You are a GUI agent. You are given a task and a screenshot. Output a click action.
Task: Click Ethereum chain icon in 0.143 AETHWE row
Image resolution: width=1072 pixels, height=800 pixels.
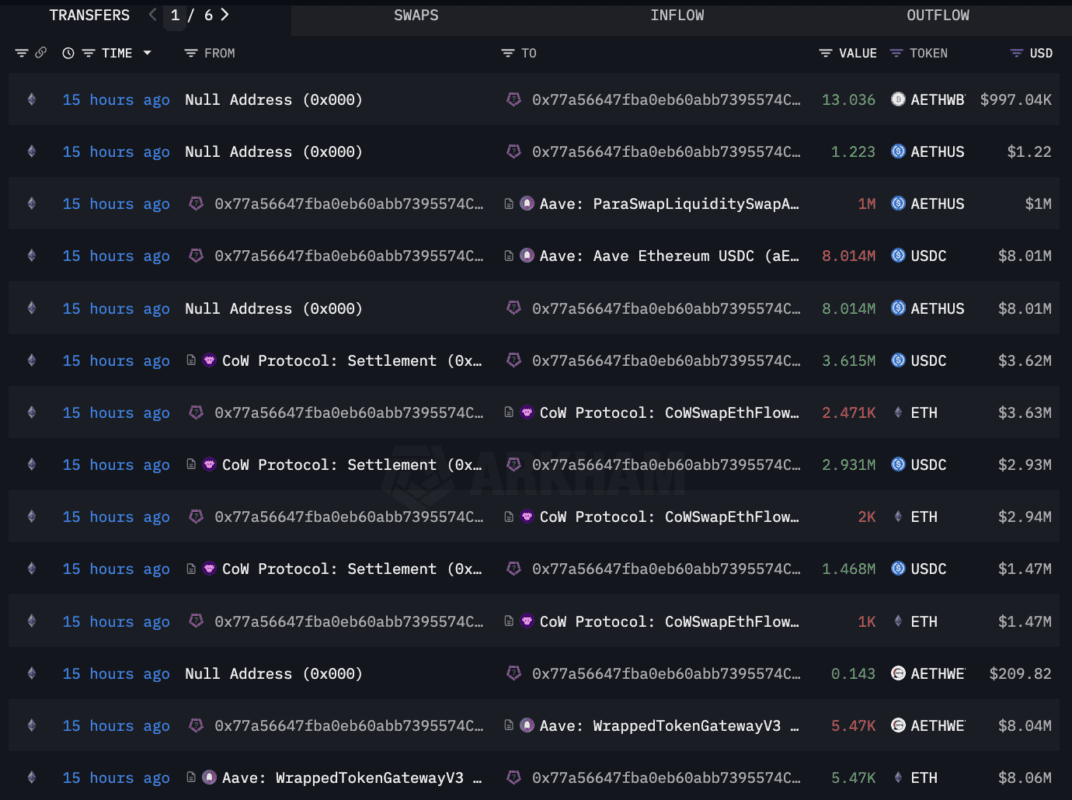pyautogui.click(x=31, y=674)
